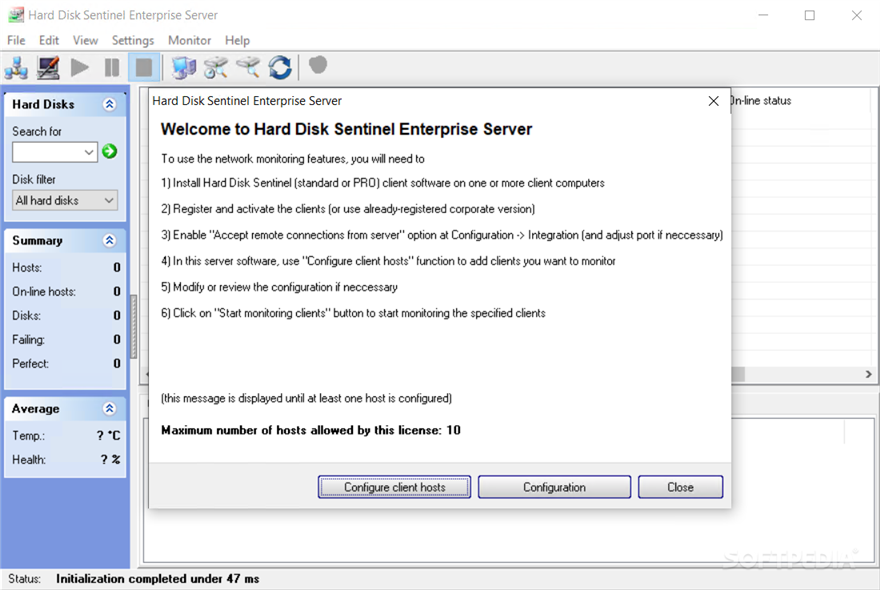Viewport: 880px width, 590px height.
Task: Click the gray shield toolbar icon
Action: coord(318,65)
